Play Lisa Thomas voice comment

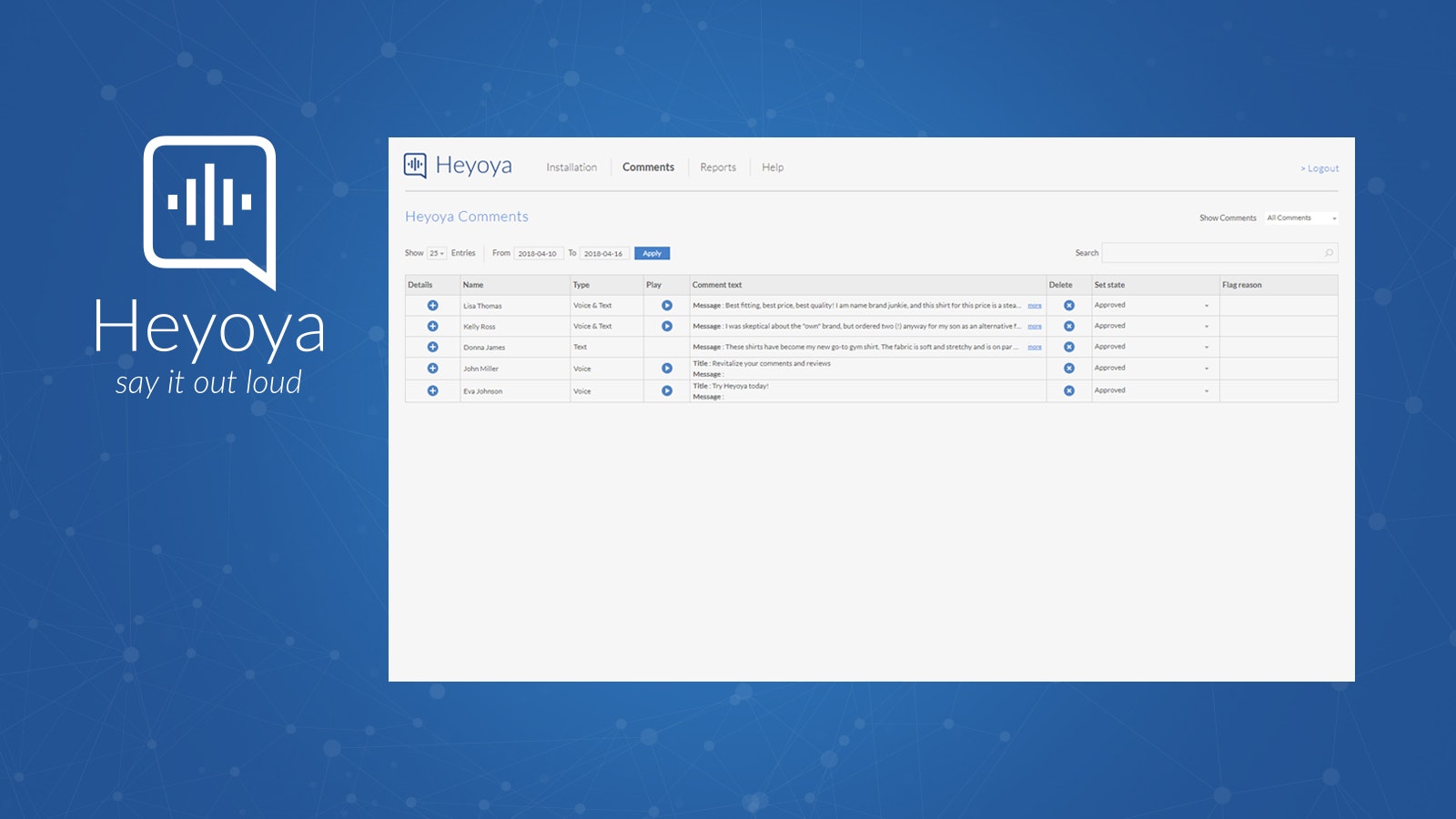pyautogui.click(x=667, y=306)
